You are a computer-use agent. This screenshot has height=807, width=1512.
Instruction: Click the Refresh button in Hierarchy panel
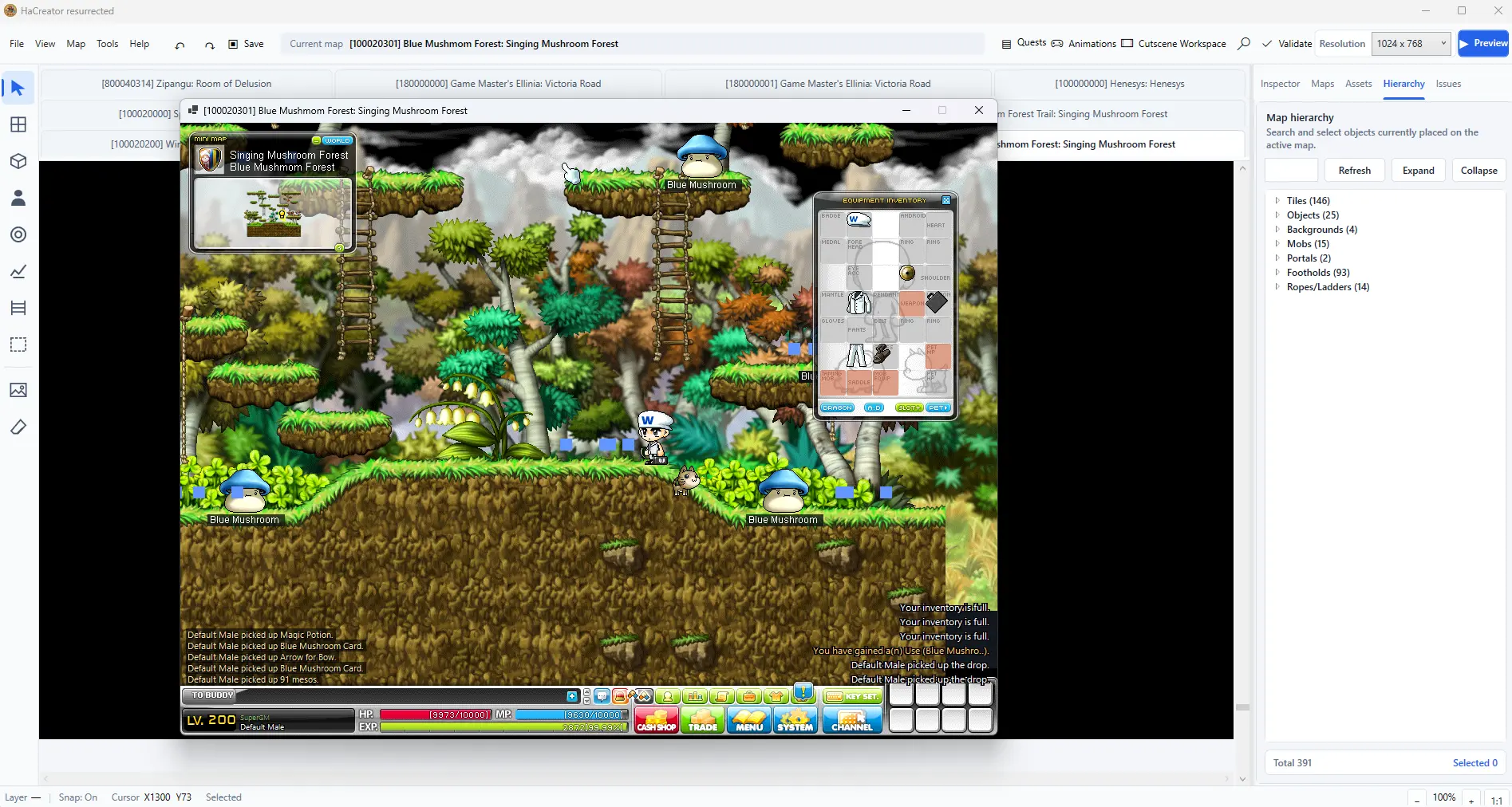(1354, 171)
